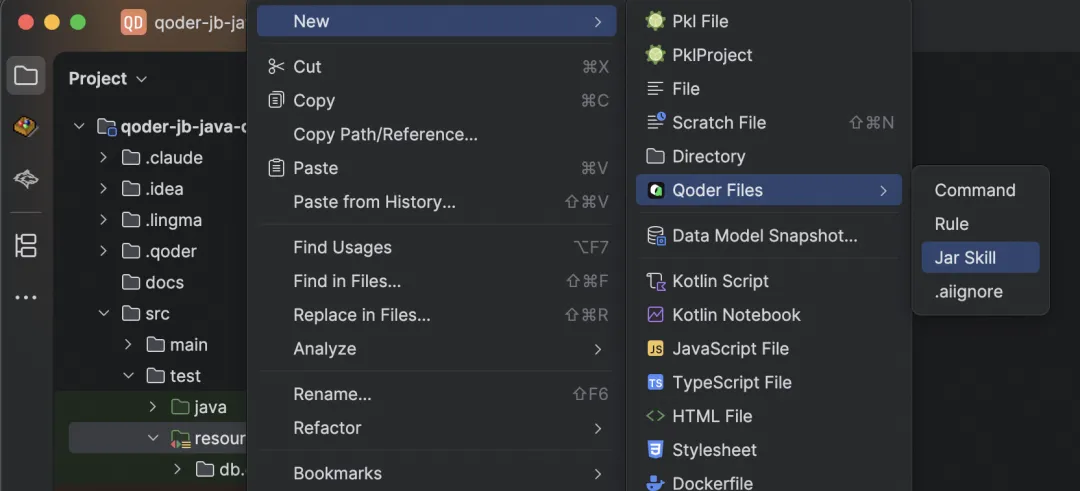Click the more tool windows ellipsis icon
This screenshot has height=491, width=1080.
point(26,297)
